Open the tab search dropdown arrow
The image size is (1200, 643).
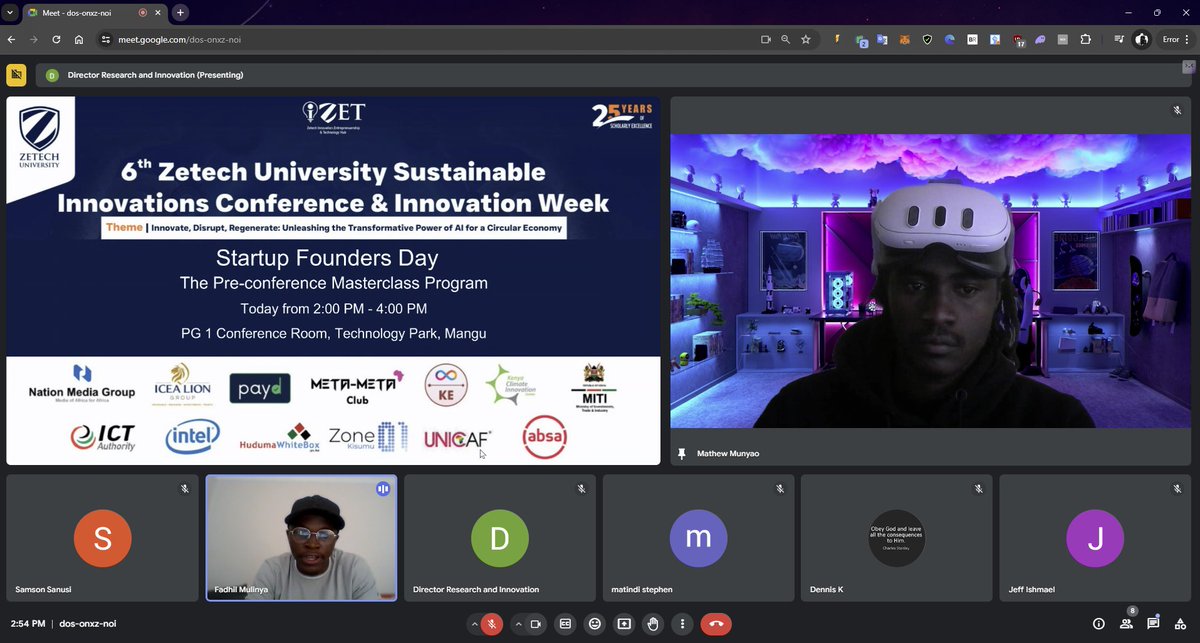pyautogui.click(x=9, y=13)
